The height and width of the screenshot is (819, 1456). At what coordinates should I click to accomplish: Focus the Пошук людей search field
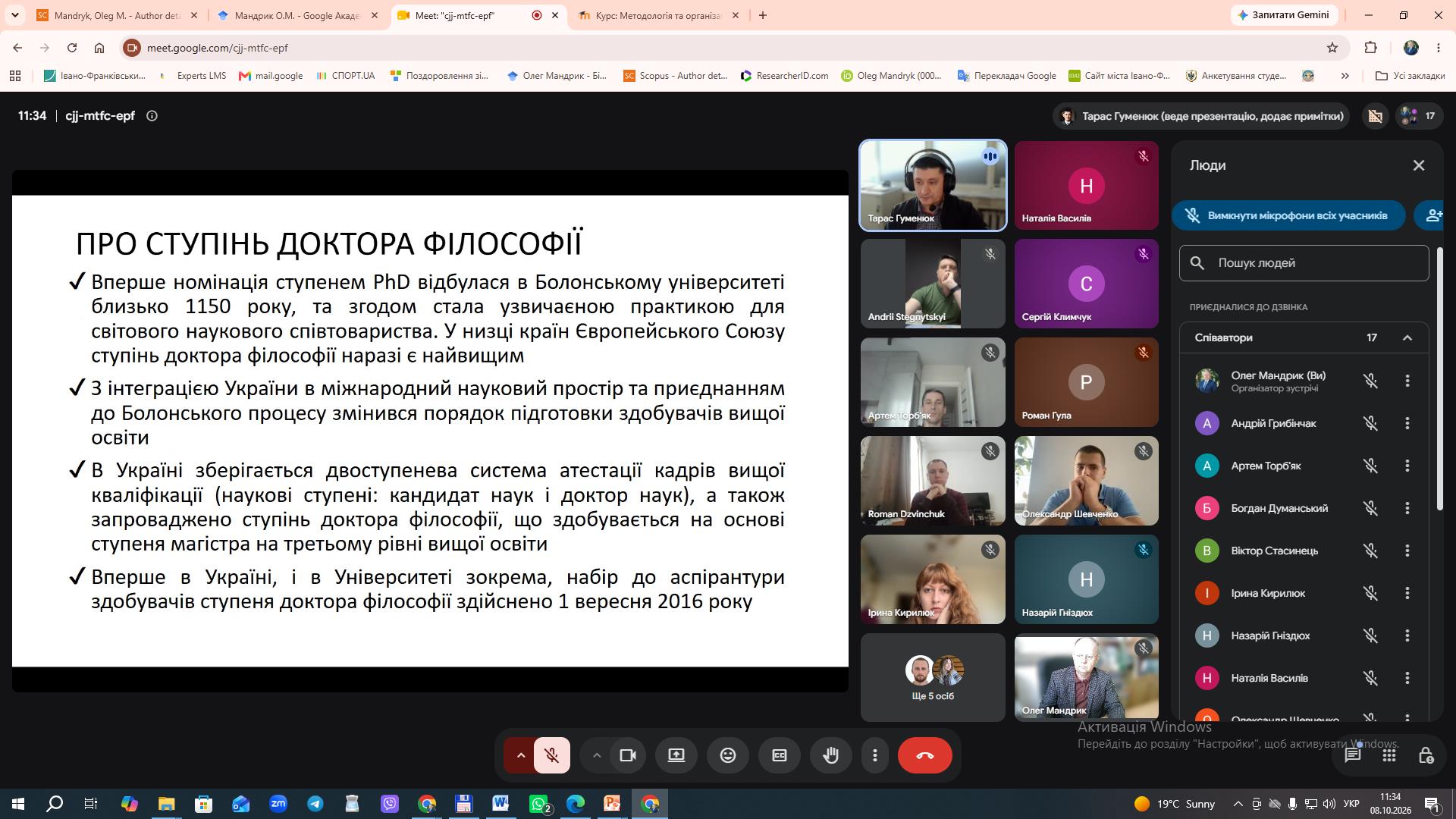[x=1304, y=263]
